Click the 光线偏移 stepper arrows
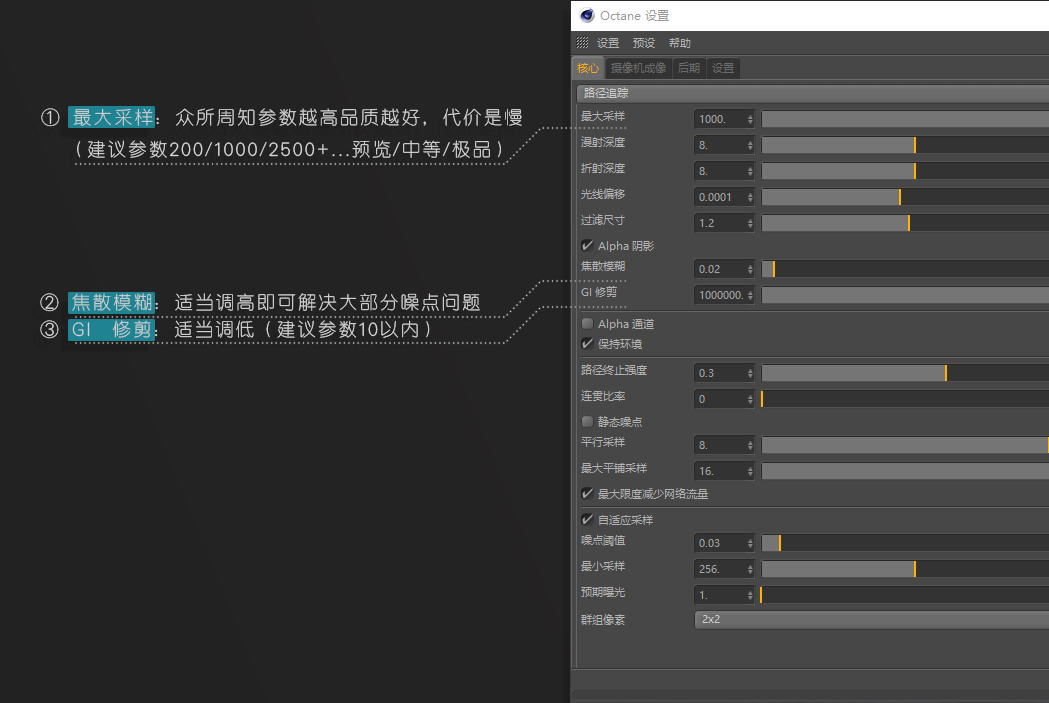The image size is (1049, 703). coord(750,197)
